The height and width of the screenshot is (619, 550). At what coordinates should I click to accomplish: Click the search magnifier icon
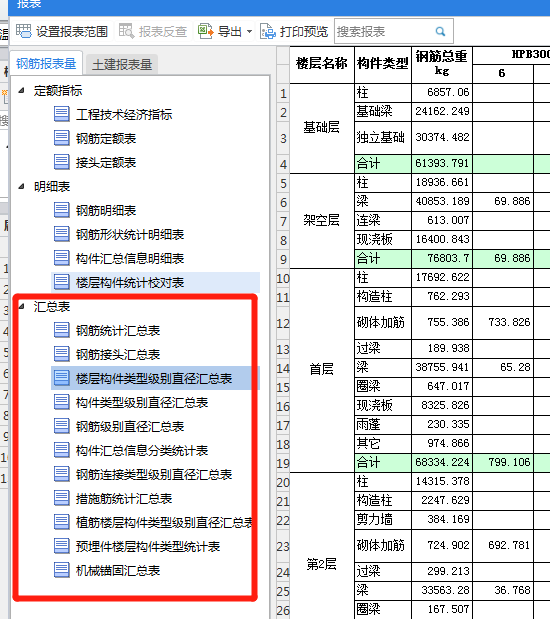point(441,31)
